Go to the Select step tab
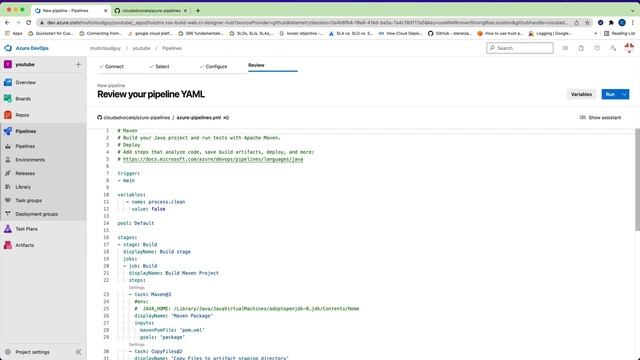 tap(159, 67)
